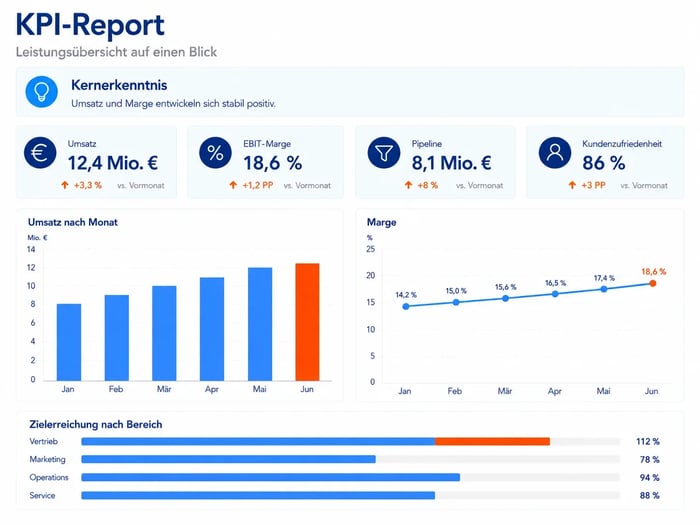The width and height of the screenshot is (700, 525).
Task: Click the +8 % change on the Pipeline card
Action: [428, 185]
